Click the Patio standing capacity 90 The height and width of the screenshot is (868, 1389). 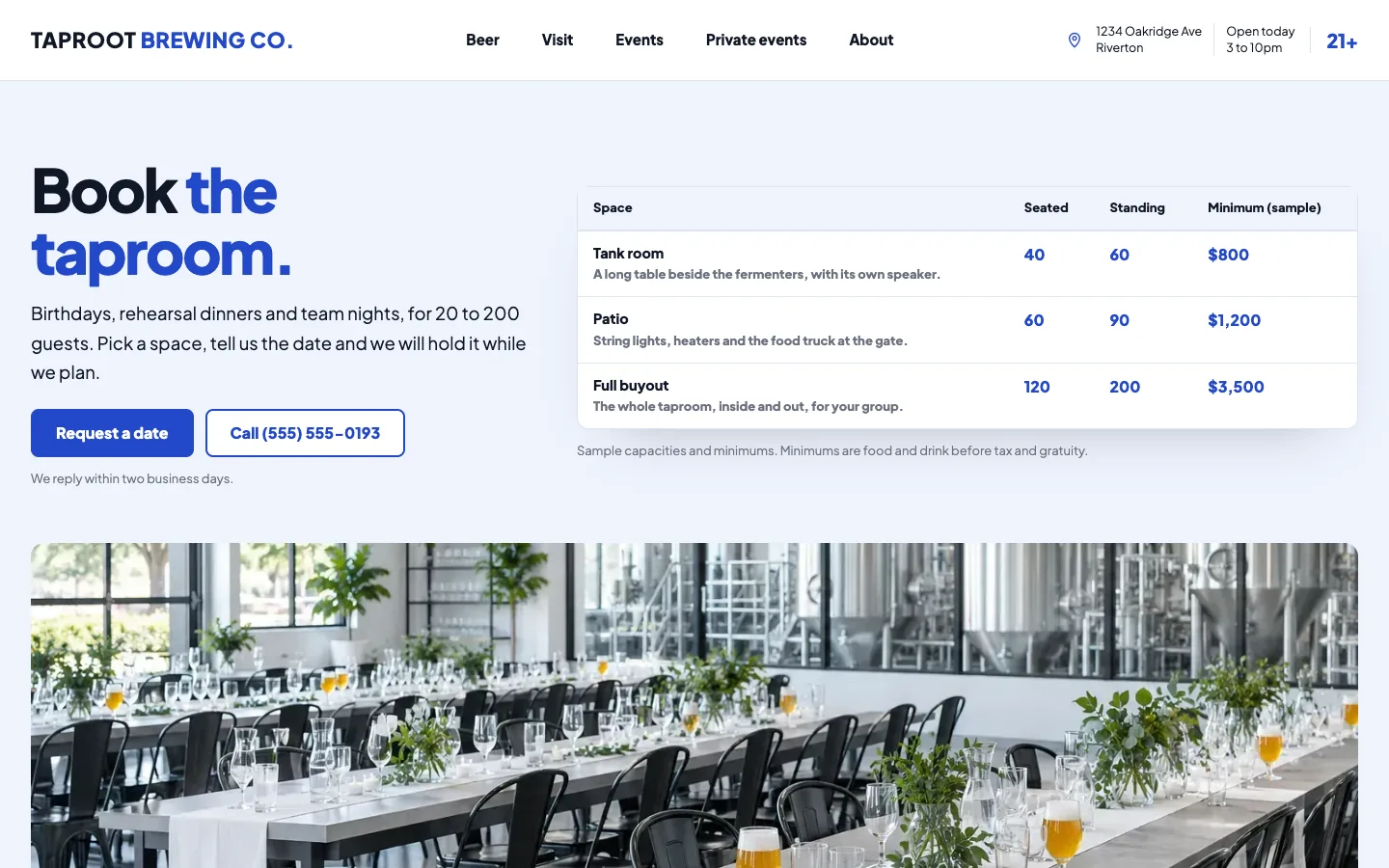point(1119,320)
